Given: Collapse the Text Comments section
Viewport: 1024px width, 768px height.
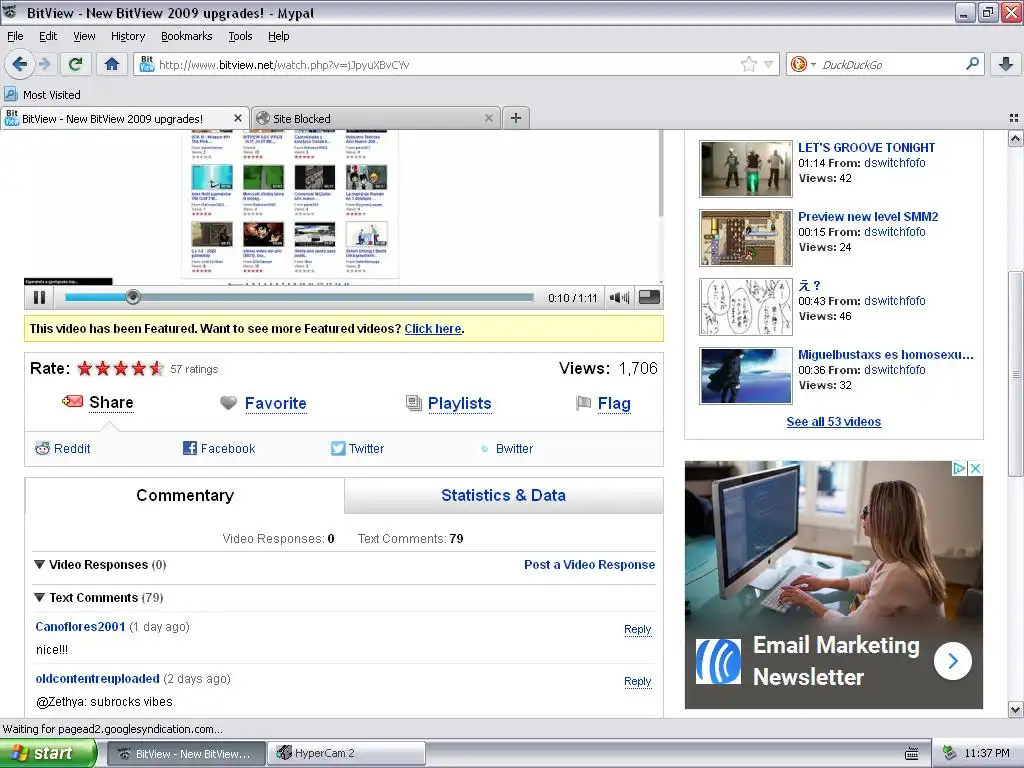Looking at the screenshot, I should [x=40, y=597].
